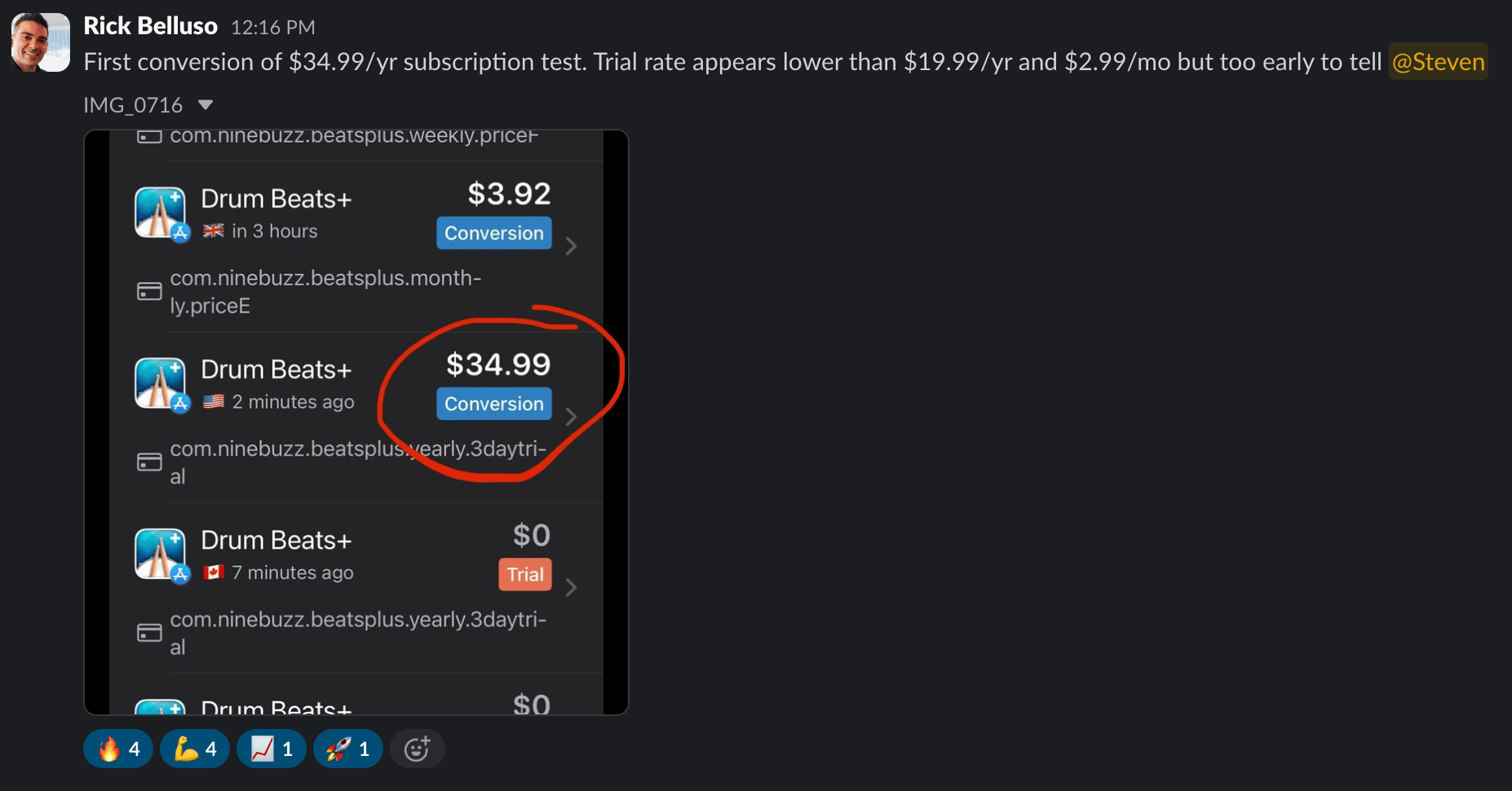
Task: Open Rick Belluso's profile name
Action: point(150,26)
